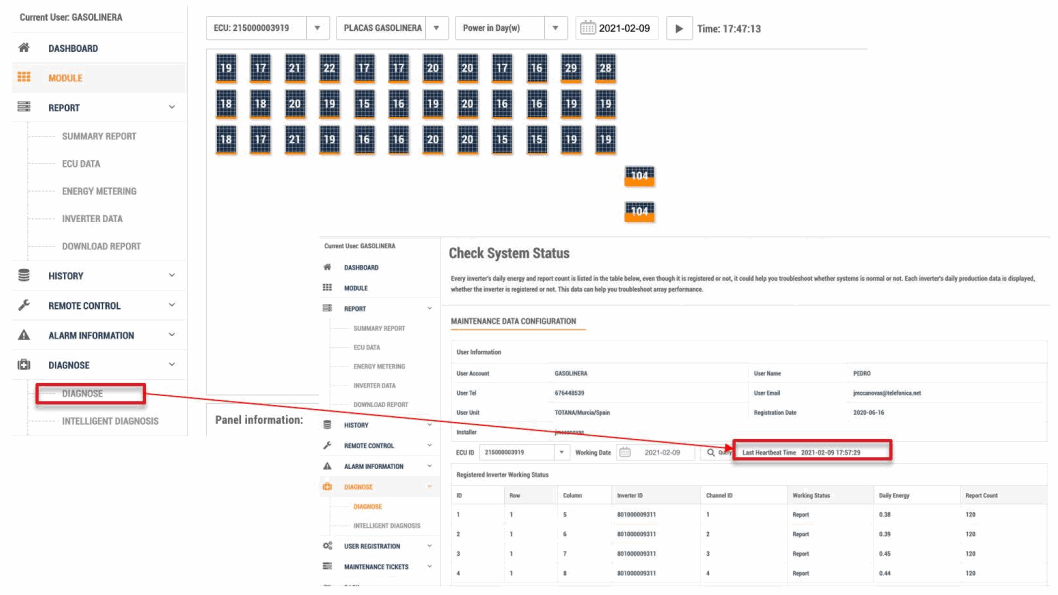Click play button next to Time display
Viewport: 1058px width, 595px height.
(679, 28)
